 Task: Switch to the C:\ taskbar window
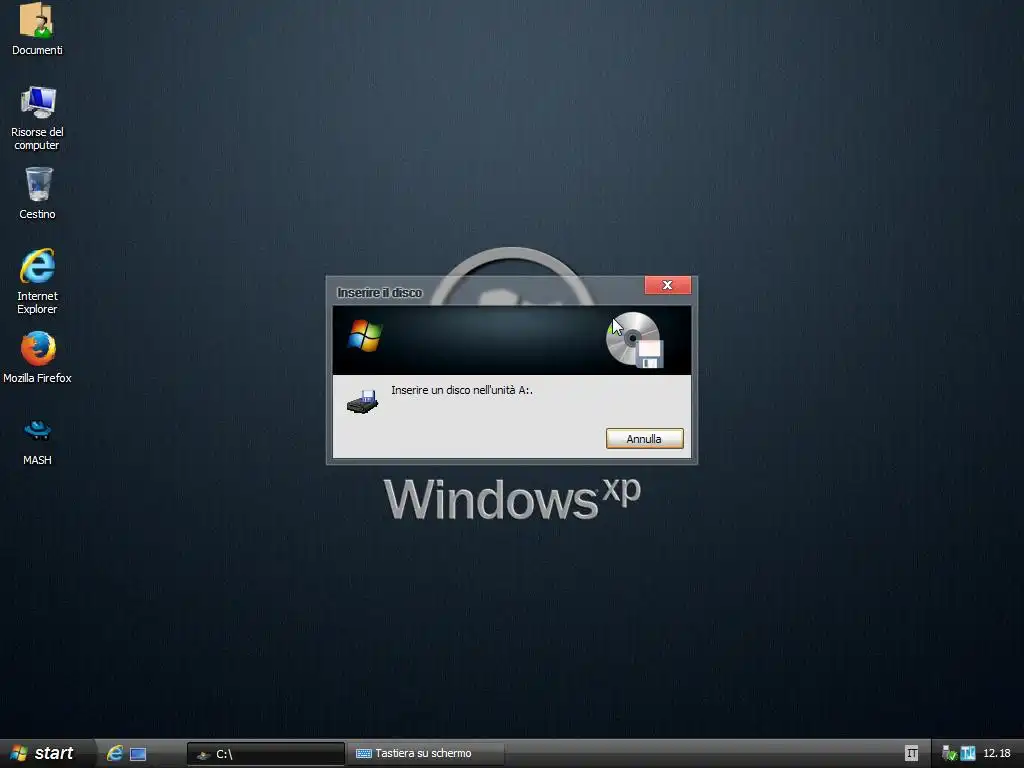pyautogui.click(x=266, y=754)
